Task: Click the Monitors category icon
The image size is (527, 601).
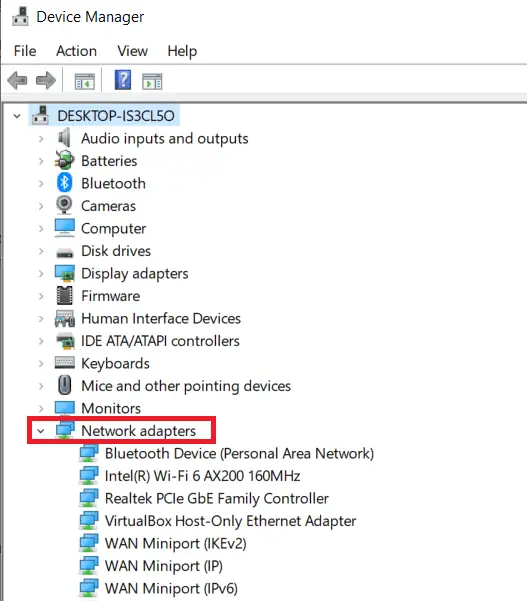Action: (x=64, y=408)
